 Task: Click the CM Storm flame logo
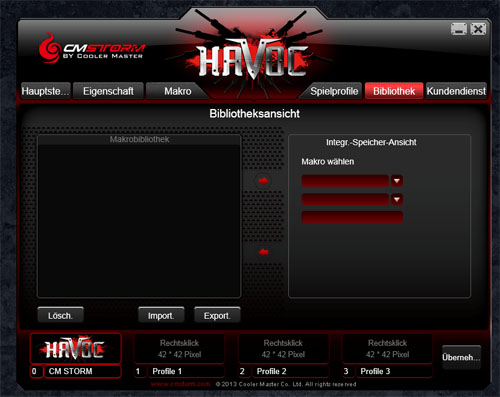click(x=49, y=48)
